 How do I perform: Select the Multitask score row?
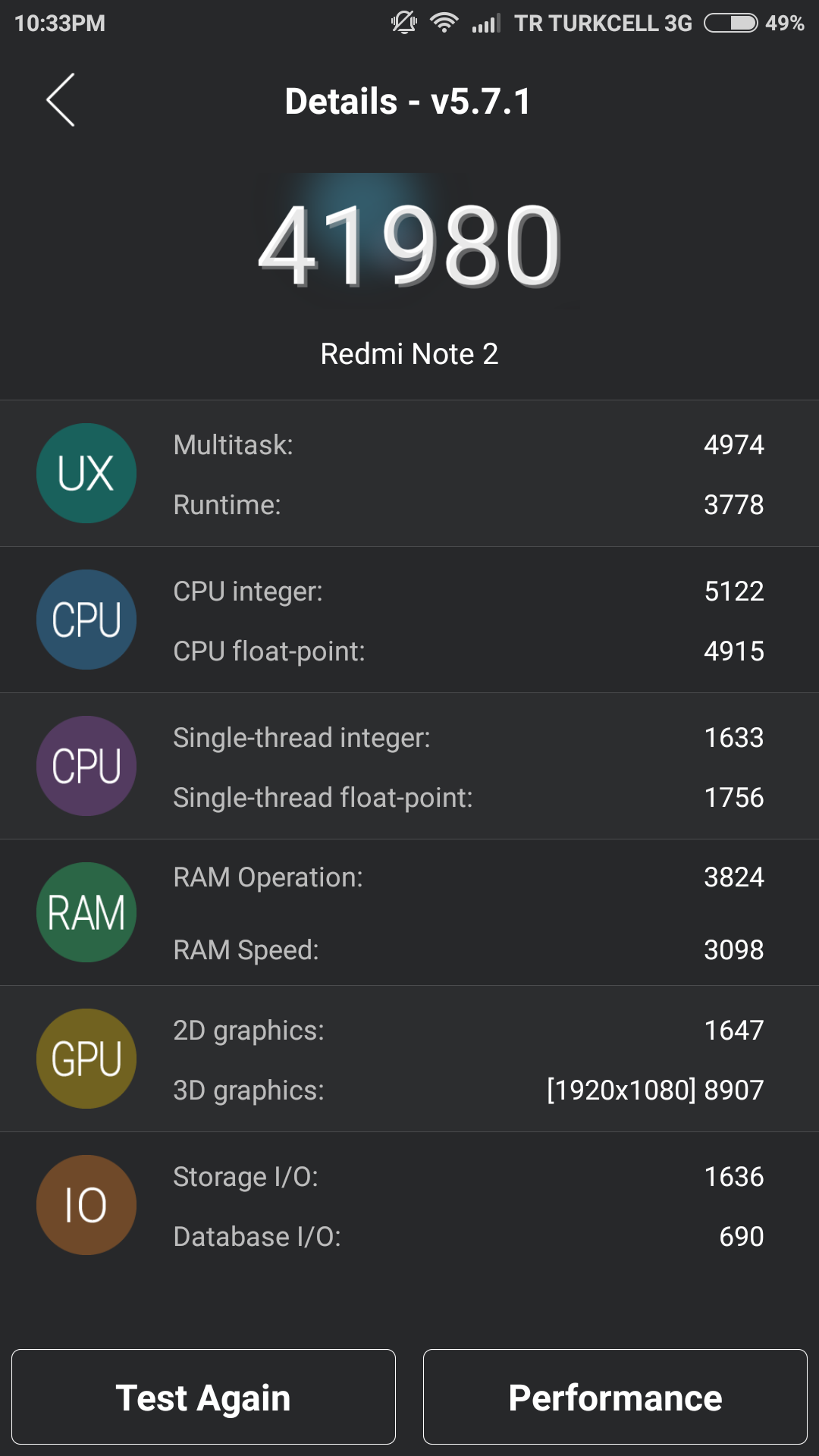pyautogui.click(x=468, y=445)
